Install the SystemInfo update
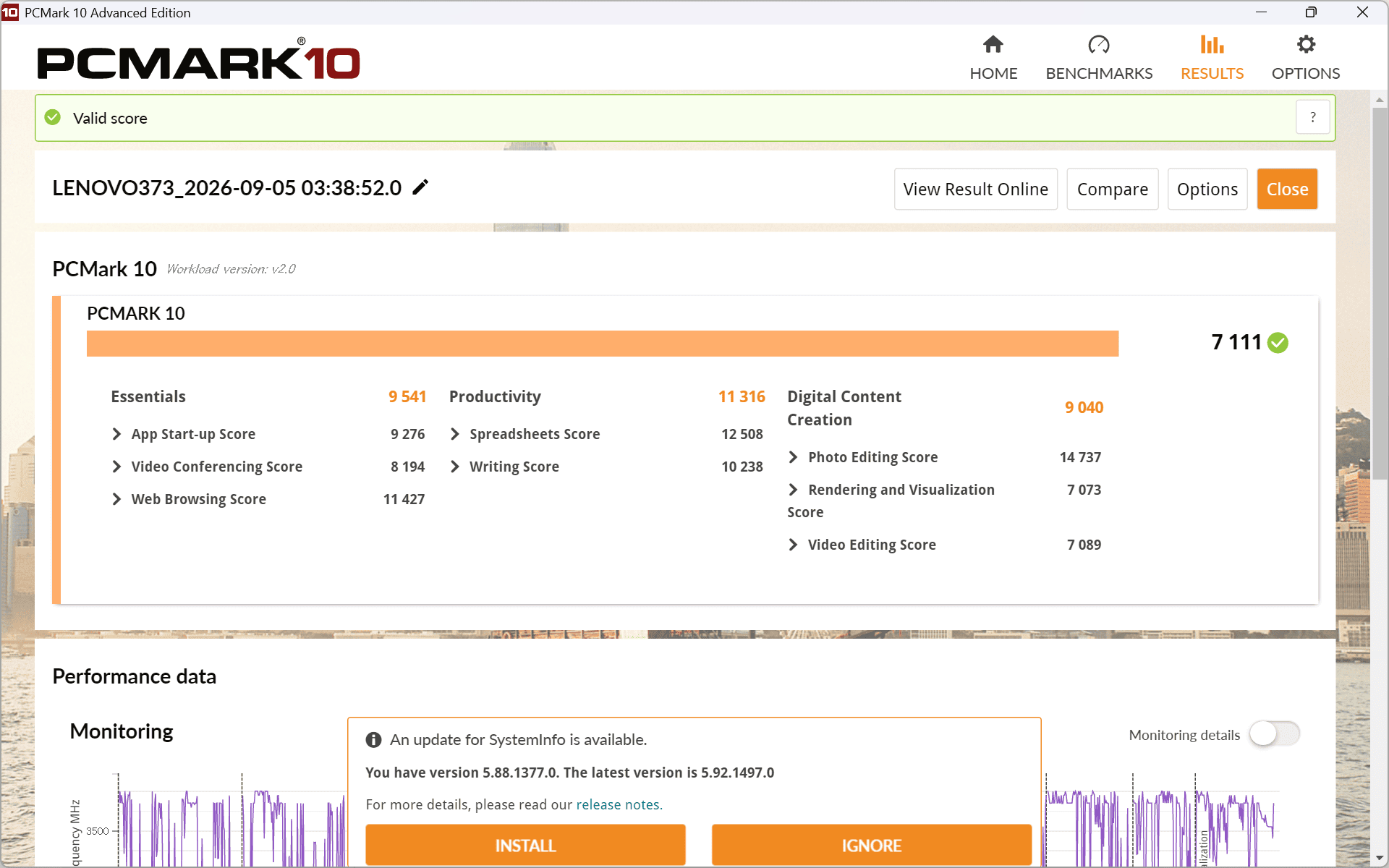 pos(525,845)
